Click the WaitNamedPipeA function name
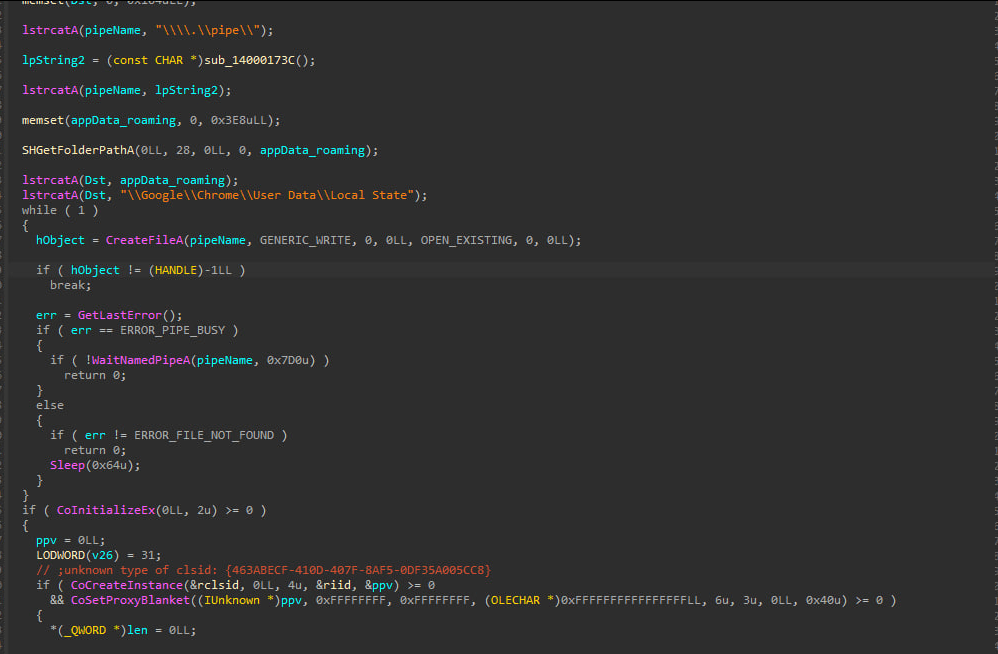 141,360
